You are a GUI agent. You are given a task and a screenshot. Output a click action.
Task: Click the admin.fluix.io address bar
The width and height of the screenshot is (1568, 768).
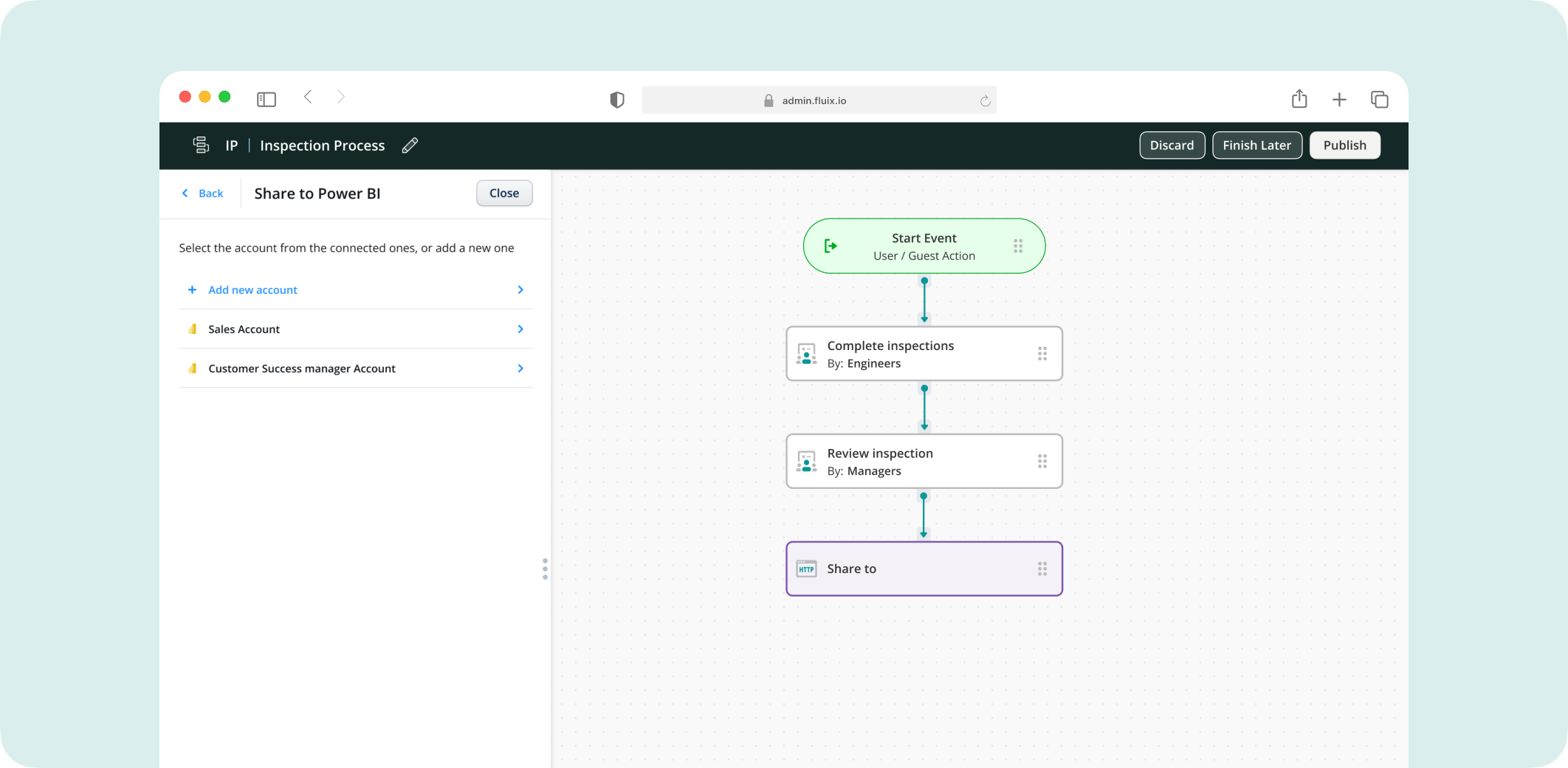(814, 100)
